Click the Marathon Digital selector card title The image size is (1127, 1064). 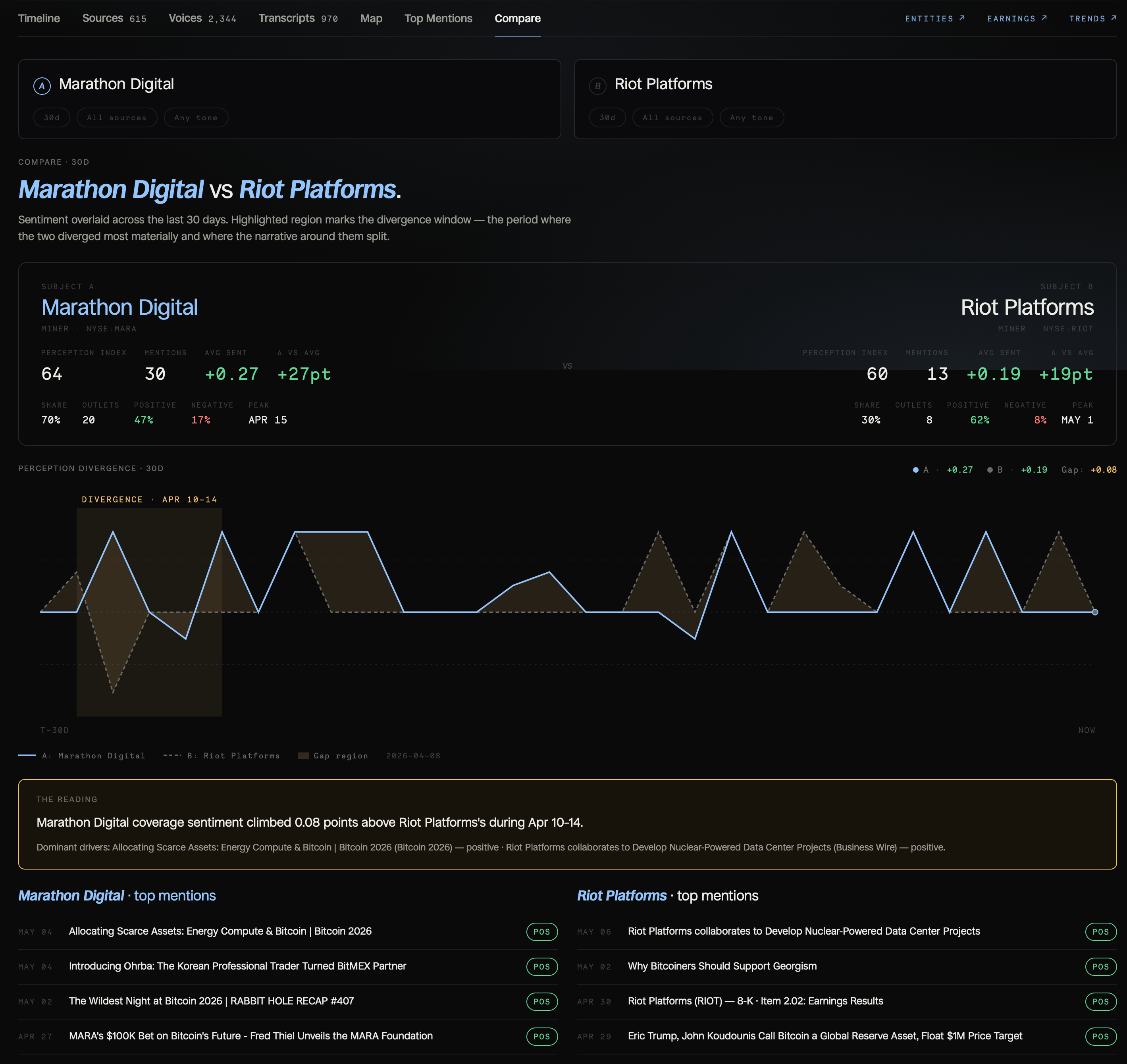point(116,84)
